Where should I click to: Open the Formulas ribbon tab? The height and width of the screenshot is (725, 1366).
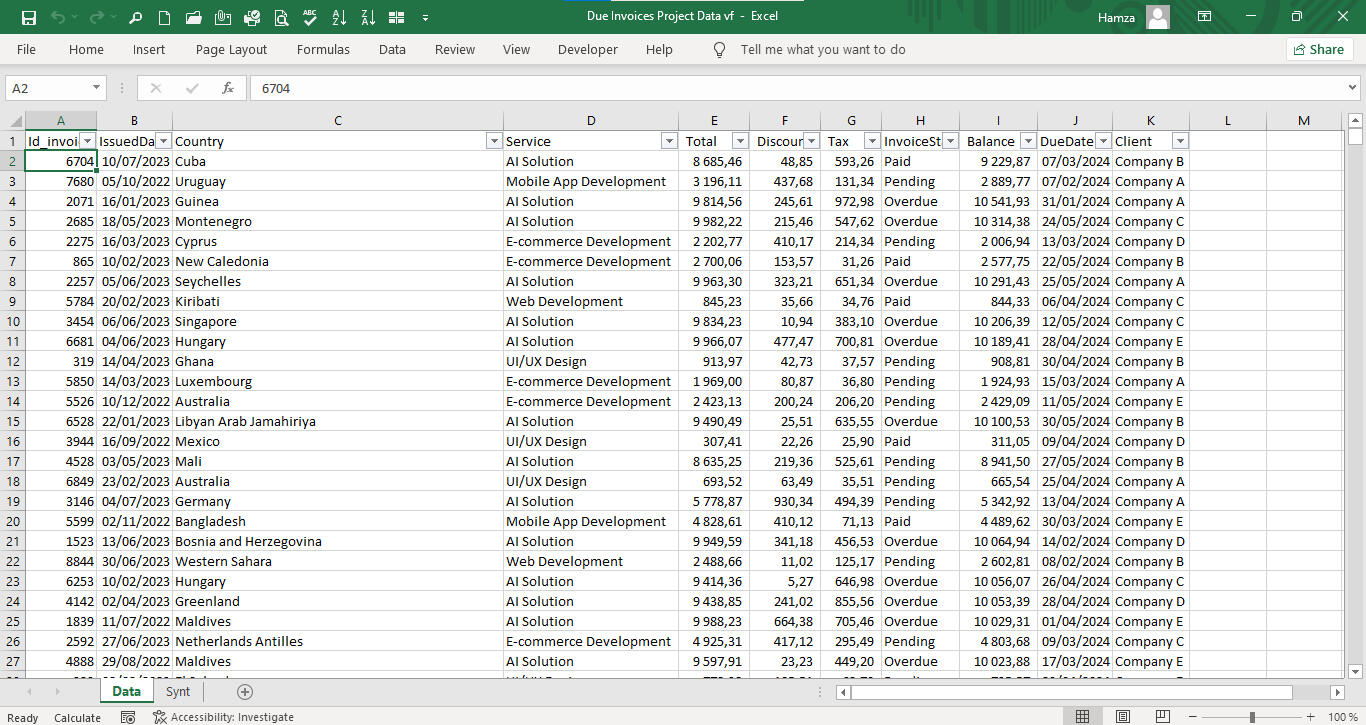323,49
